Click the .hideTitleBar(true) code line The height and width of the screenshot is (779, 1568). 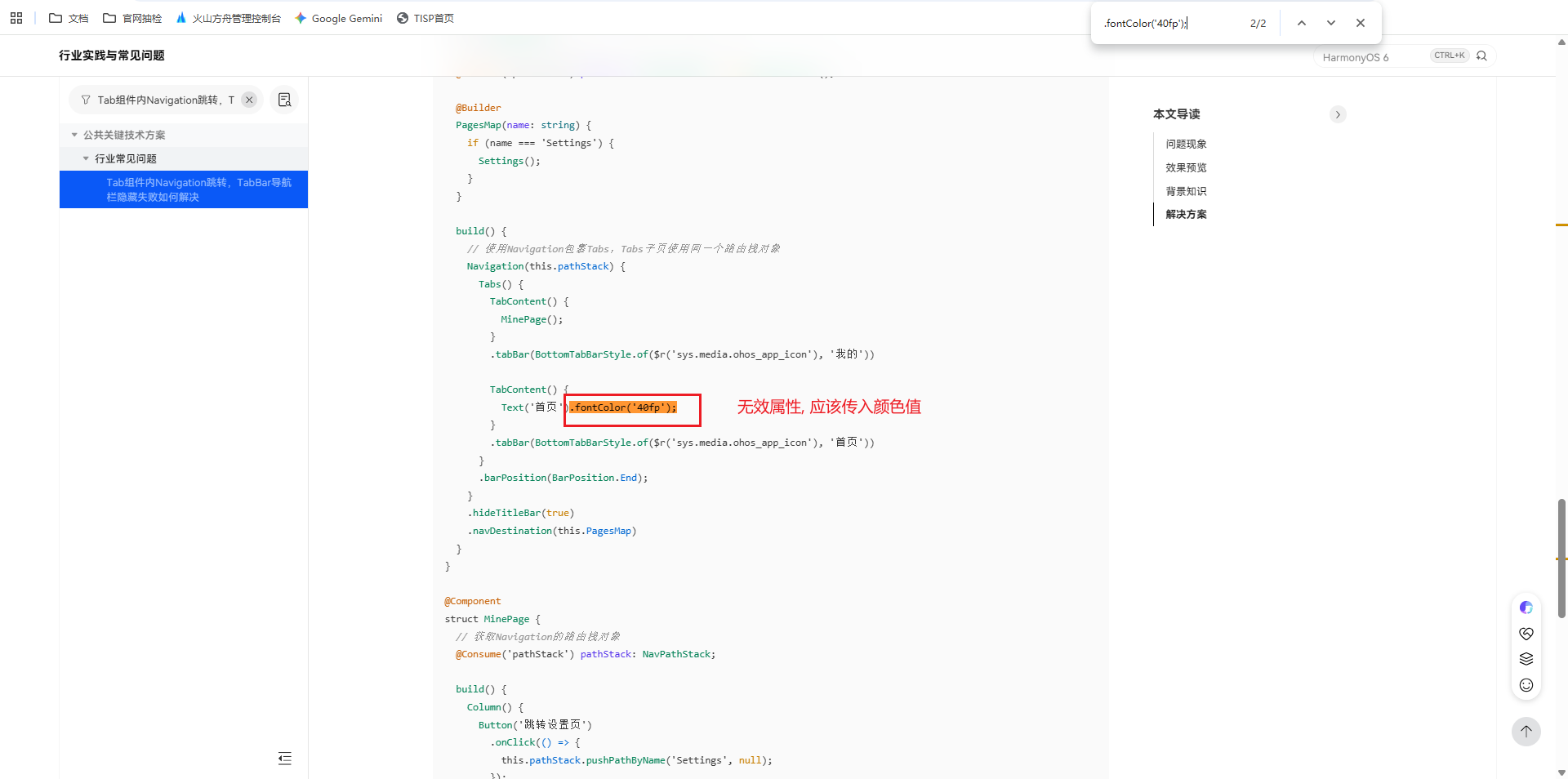521,513
